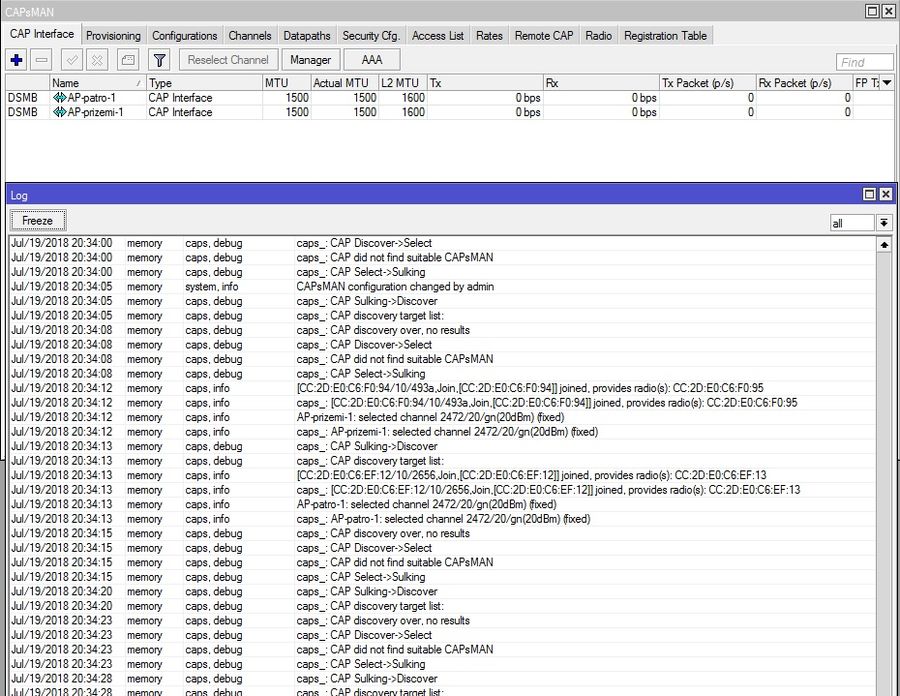Select first CC:2D:E0:C6:F0:94 joined log entry
The height and width of the screenshot is (696, 900).
(530, 388)
